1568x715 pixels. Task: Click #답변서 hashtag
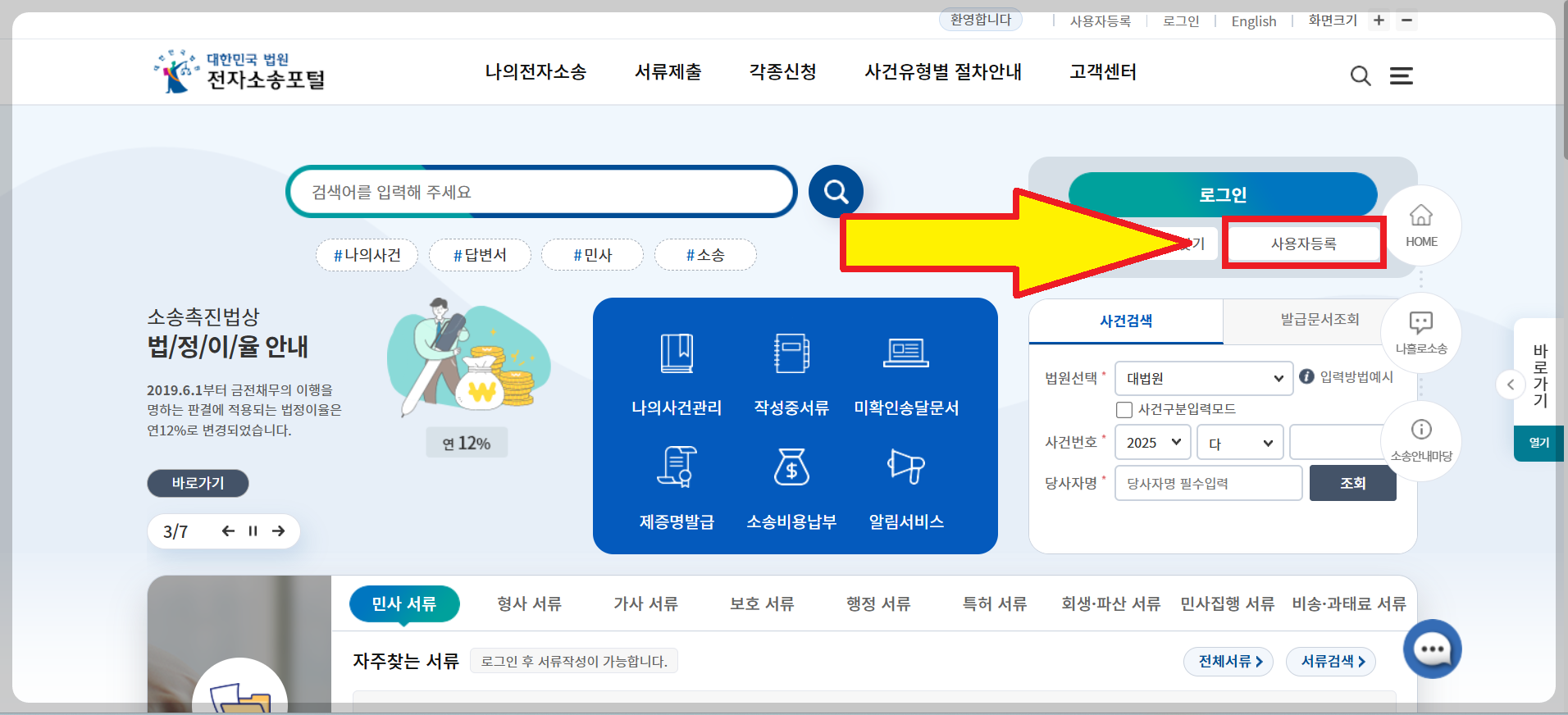(x=480, y=255)
